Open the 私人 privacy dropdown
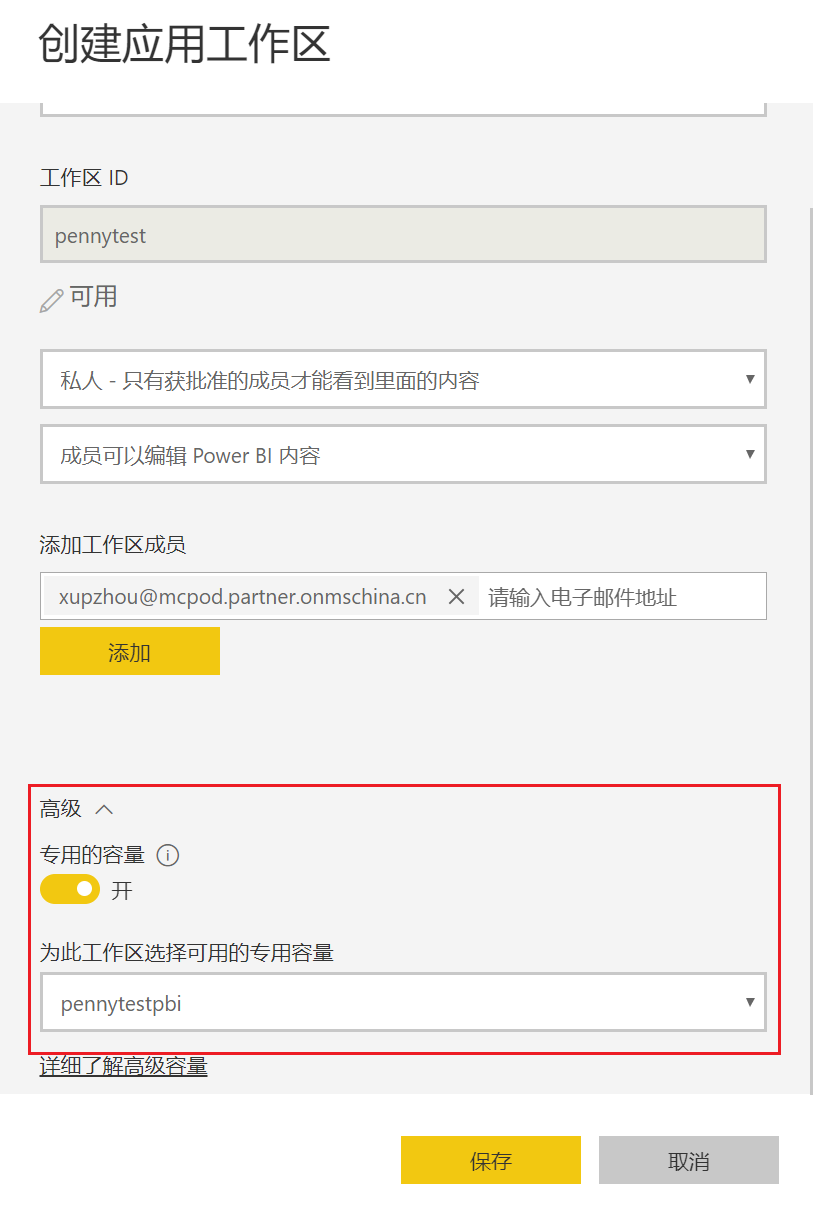Viewport: 813px width, 1219px height. point(403,380)
